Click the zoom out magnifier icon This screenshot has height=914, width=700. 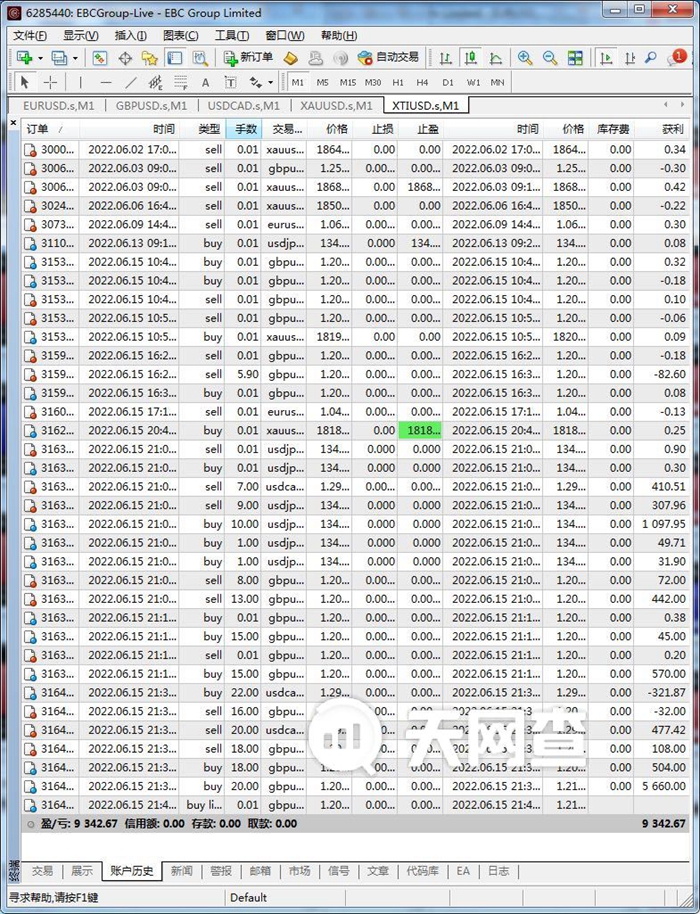549,58
